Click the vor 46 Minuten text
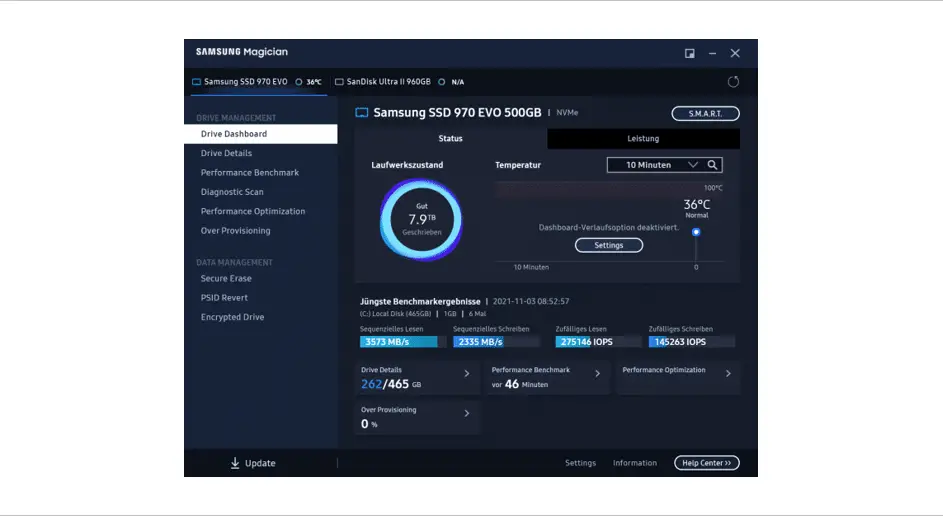This screenshot has width=943, height=516. (520, 384)
